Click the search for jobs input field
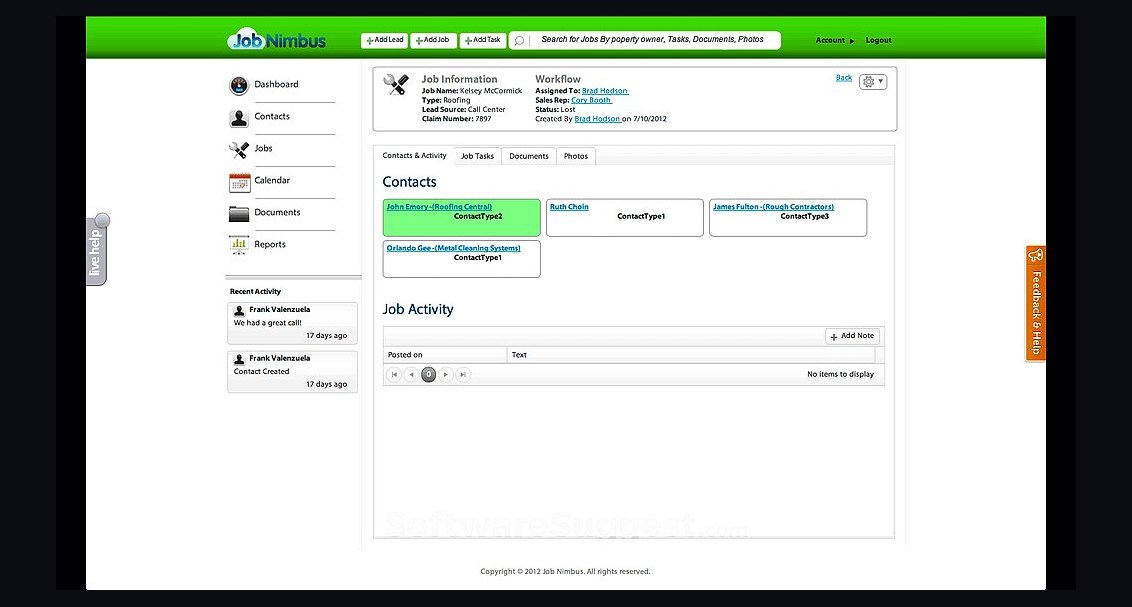This screenshot has height=607, width=1132. click(x=653, y=40)
